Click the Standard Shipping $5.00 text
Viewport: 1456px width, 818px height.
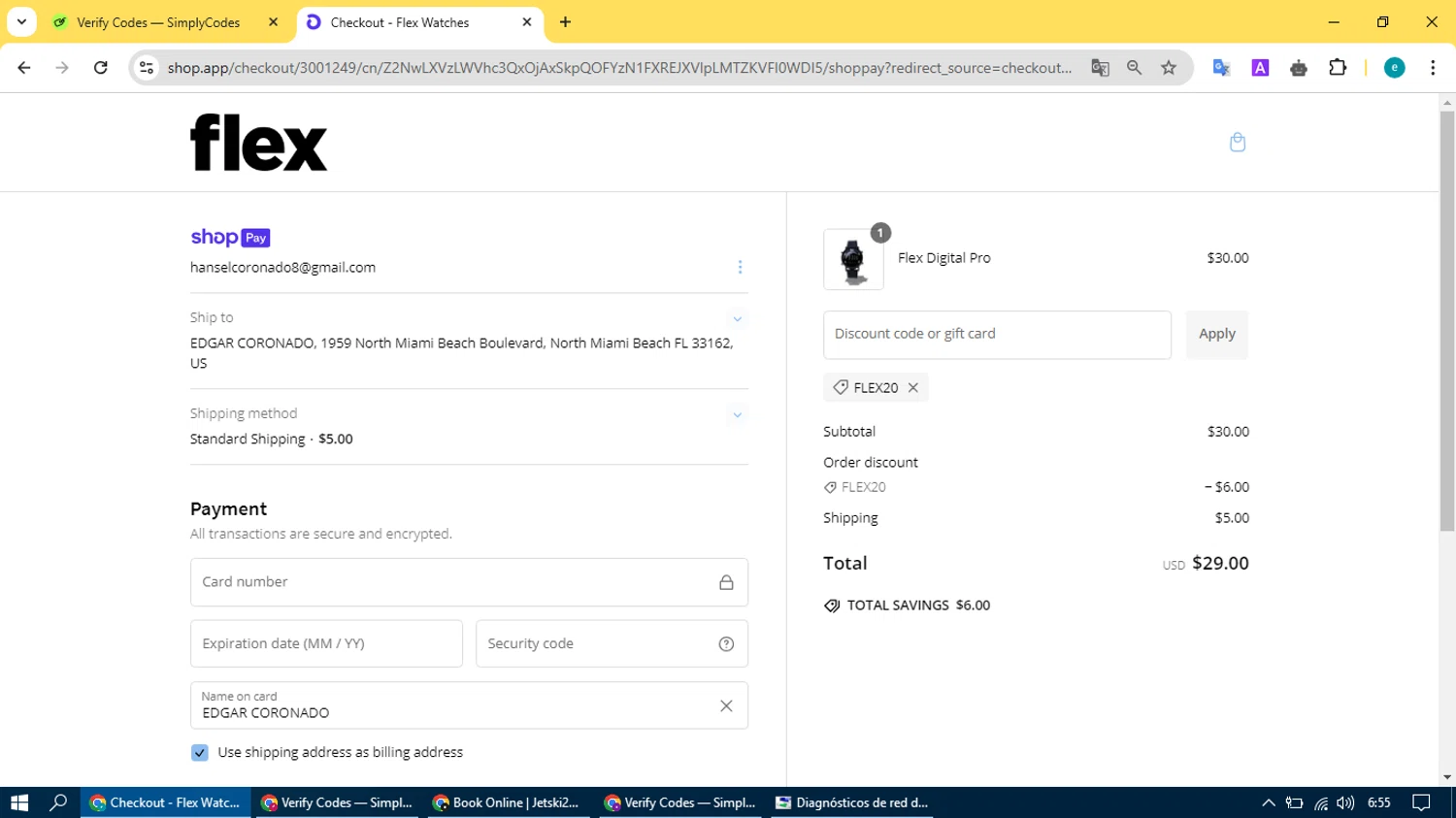point(272,439)
